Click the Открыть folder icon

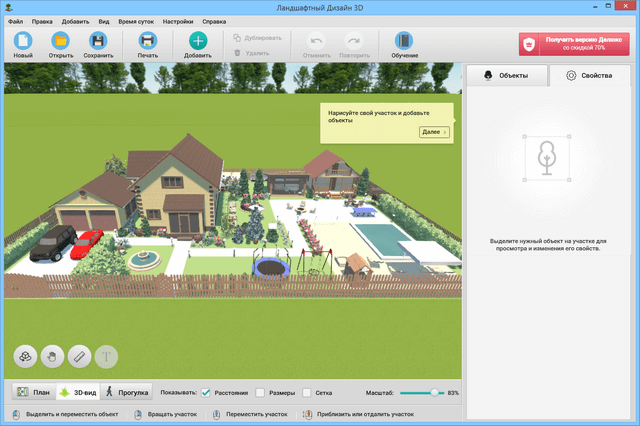60,41
